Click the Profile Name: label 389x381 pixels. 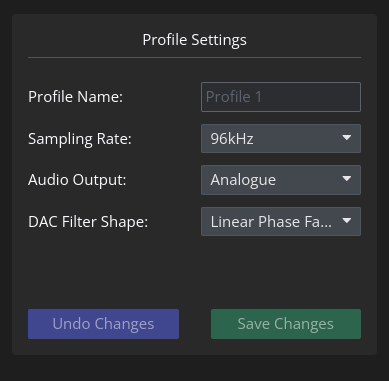point(76,97)
